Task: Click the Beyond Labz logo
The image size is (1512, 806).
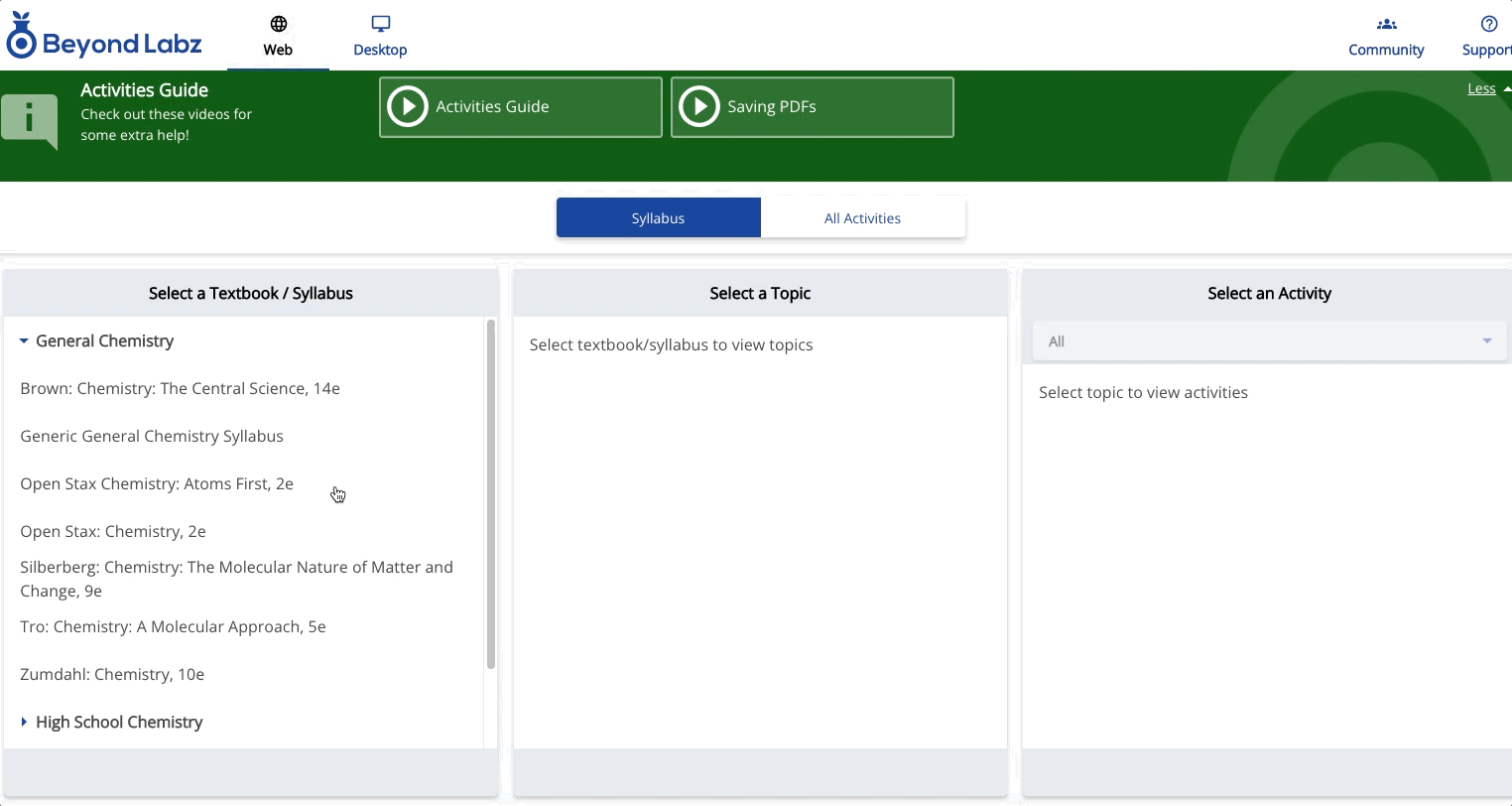Action: (104, 37)
